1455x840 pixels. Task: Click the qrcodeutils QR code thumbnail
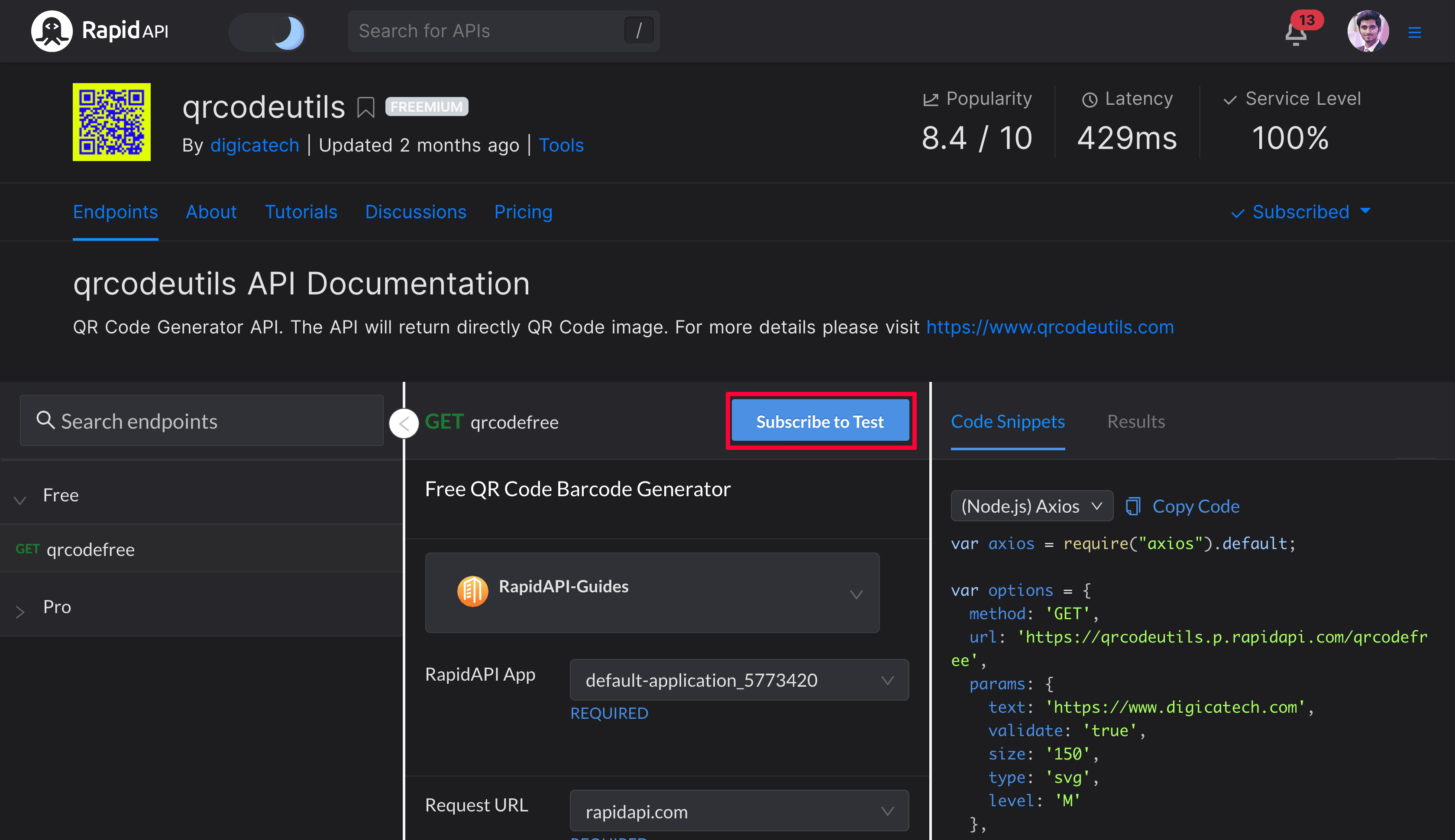pyautogui.click(x=111, y=122)
